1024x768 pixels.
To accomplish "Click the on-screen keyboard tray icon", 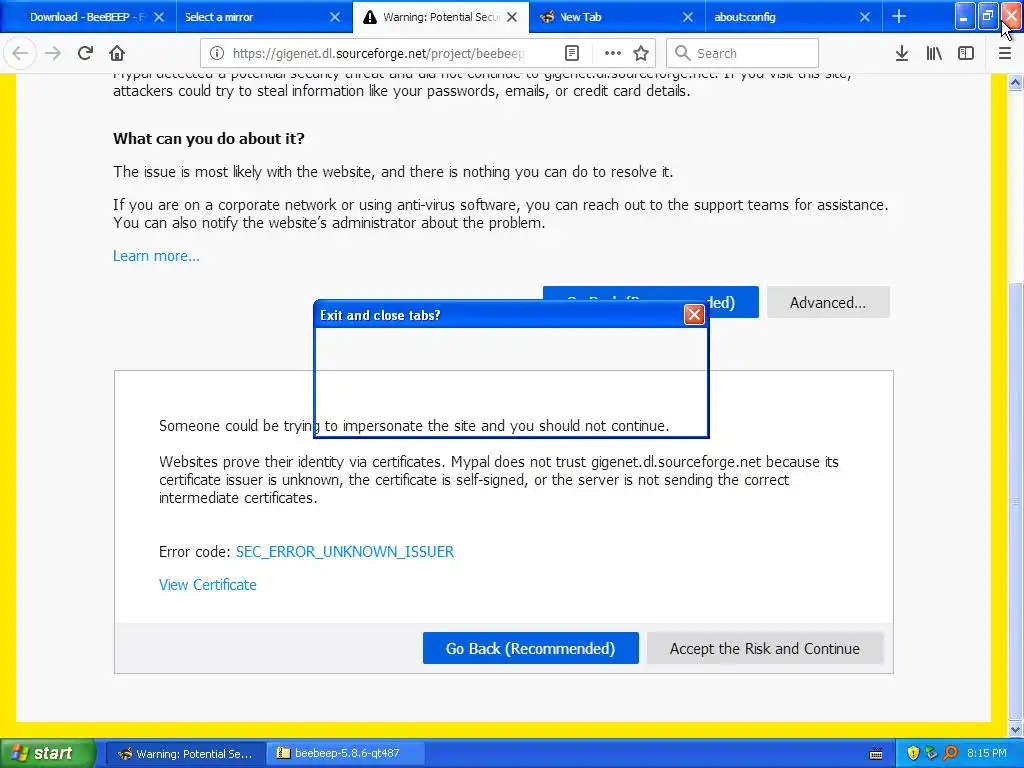I will point(876,754).
